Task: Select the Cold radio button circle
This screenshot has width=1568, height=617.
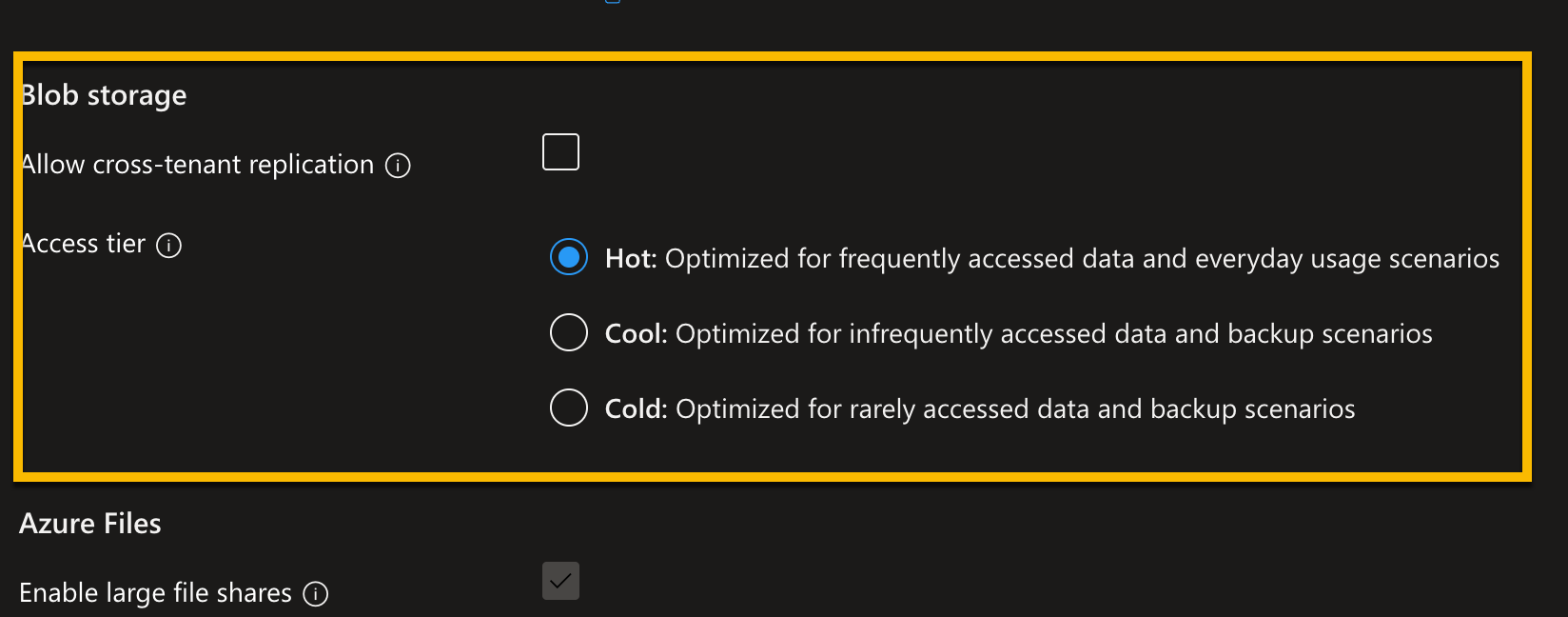Action: click(568, 408)
